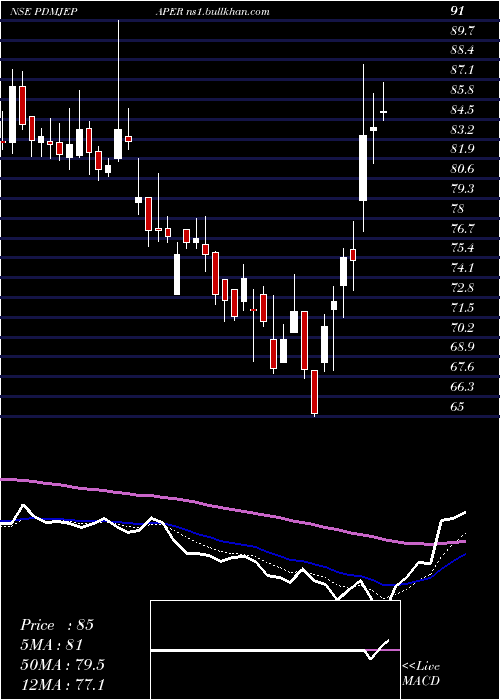
Task: Click the 72.8 price axis label
Action: coord(462,288)
